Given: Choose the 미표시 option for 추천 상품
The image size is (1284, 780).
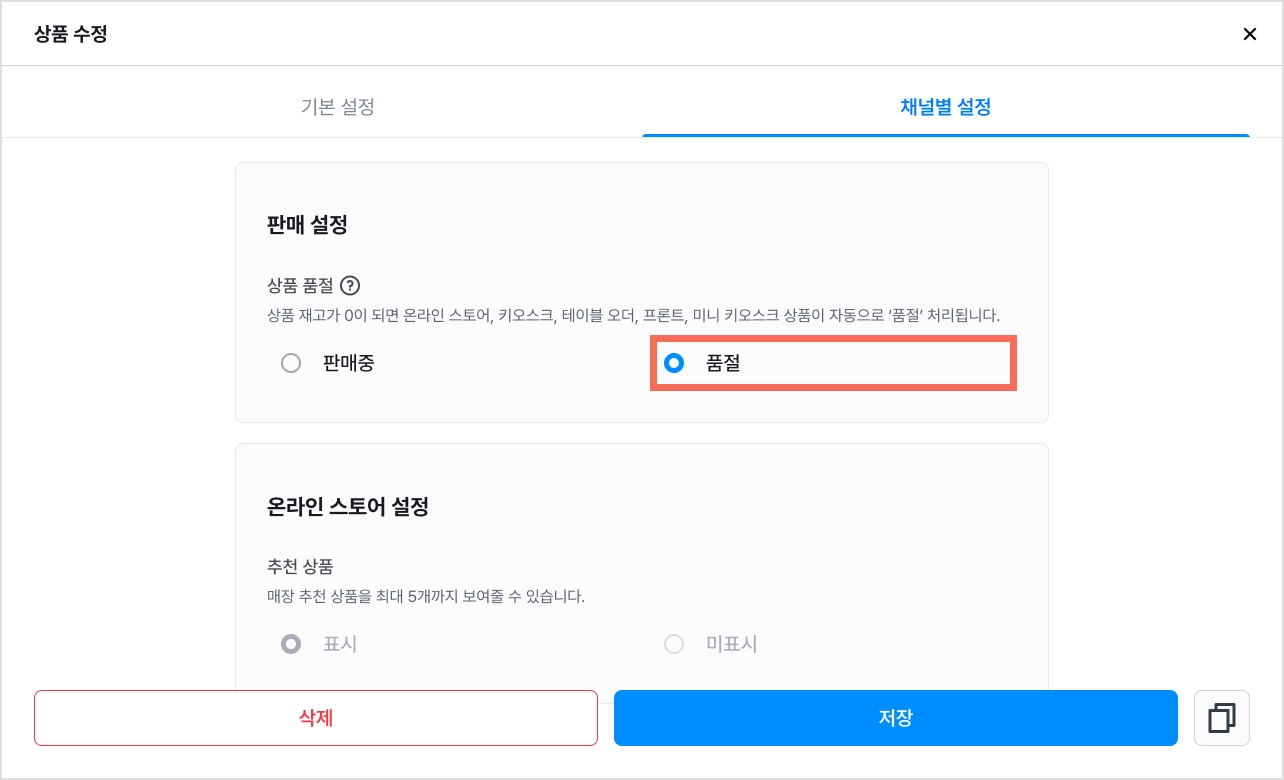Looking at the screenshot, I should pyautogui.click(x=674, y=644).
